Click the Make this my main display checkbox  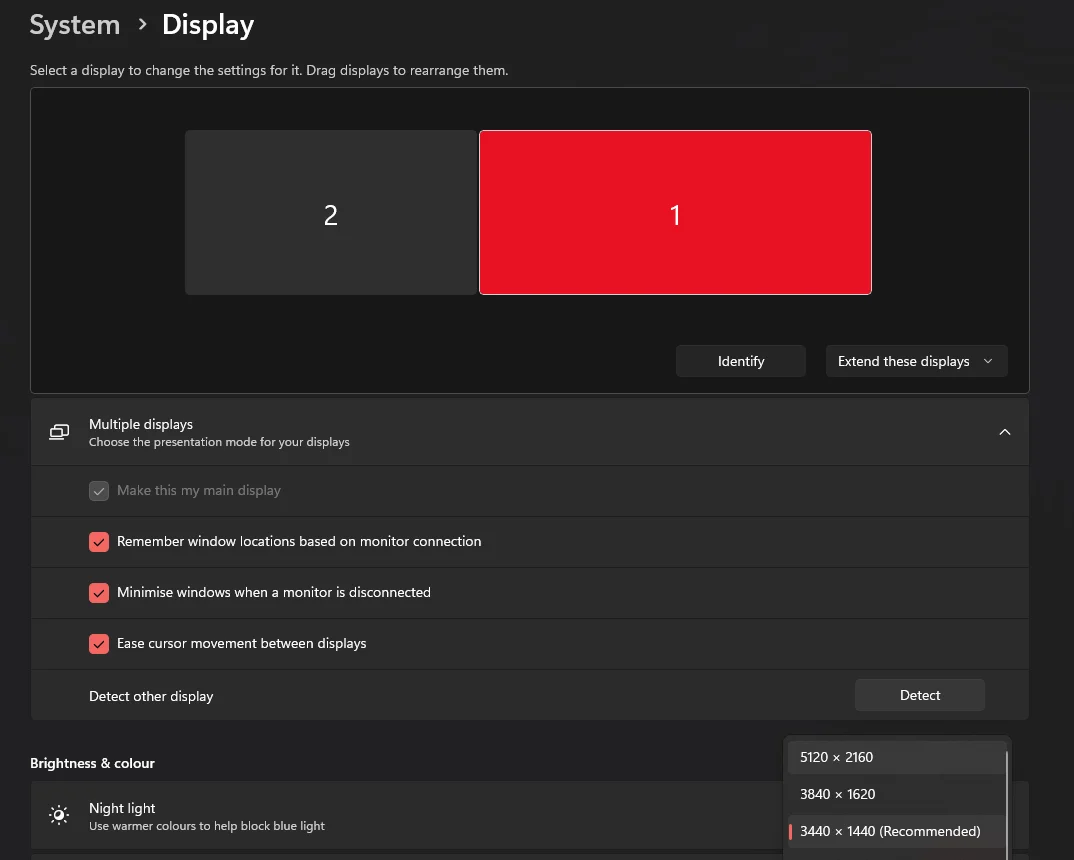click(99, 491)
